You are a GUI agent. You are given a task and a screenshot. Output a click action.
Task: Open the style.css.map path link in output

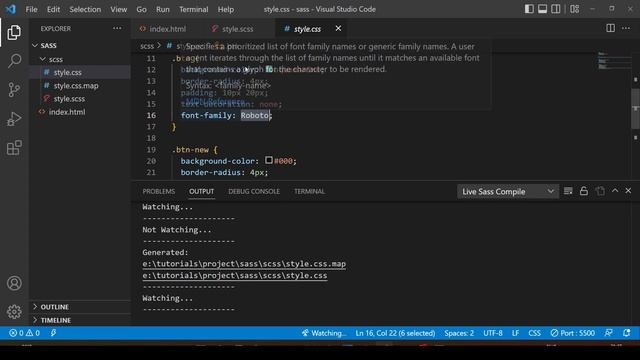tap(244, 264)
